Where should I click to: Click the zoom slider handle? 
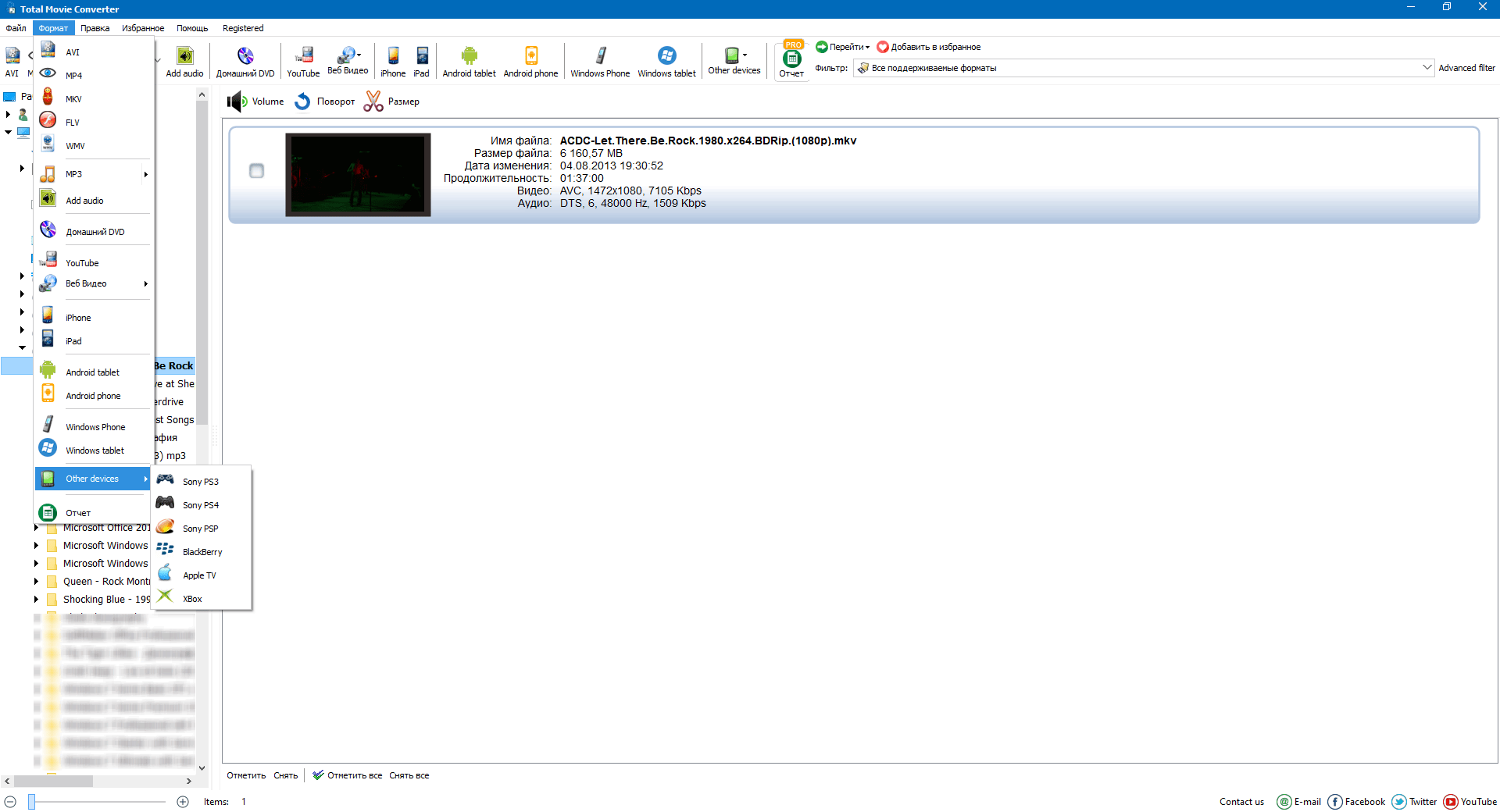(32, 802)
